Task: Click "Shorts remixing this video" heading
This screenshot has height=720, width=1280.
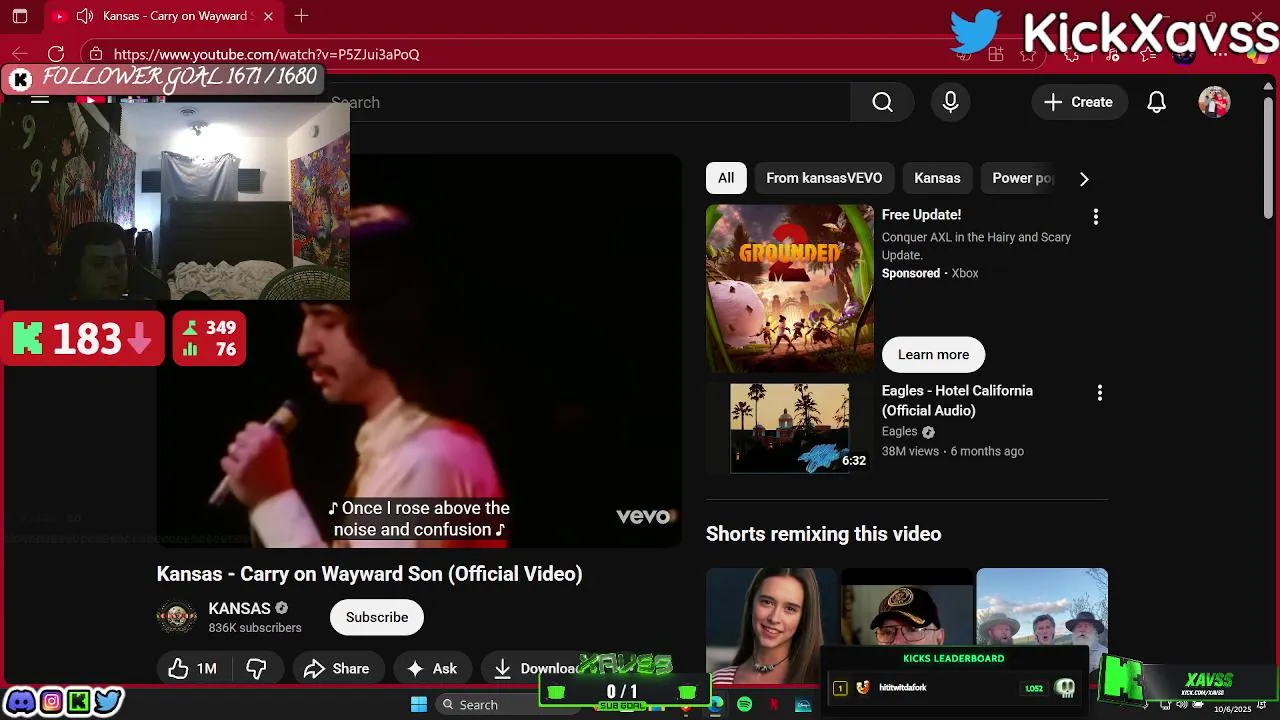Action: pyautogui.click(x=823, y=534)
